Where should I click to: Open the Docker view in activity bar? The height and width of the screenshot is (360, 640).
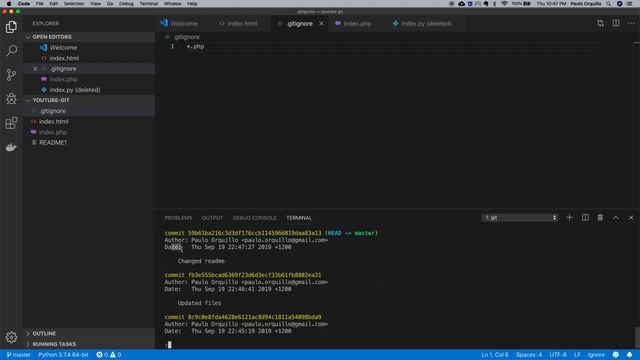(11, 147)
